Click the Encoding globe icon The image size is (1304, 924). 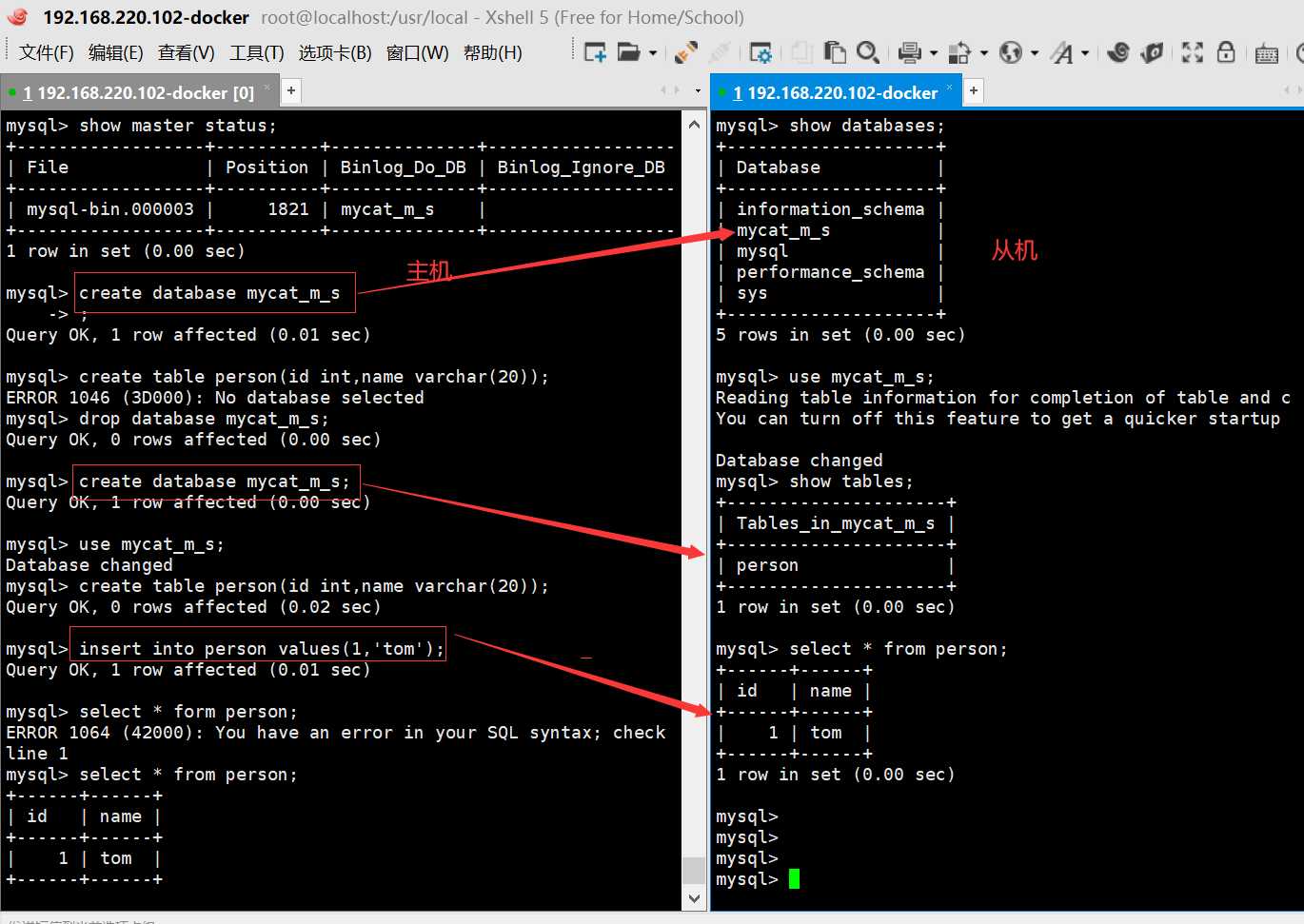1011,52
